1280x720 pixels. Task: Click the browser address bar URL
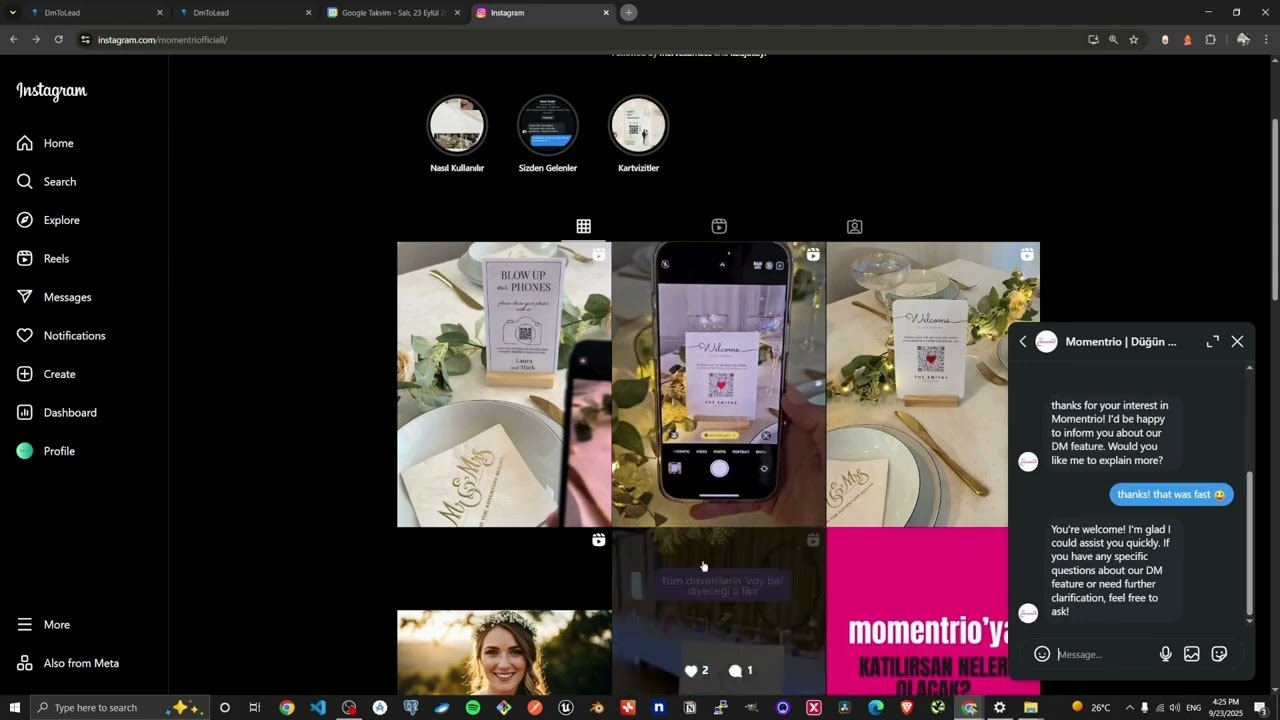coord(163,40)
